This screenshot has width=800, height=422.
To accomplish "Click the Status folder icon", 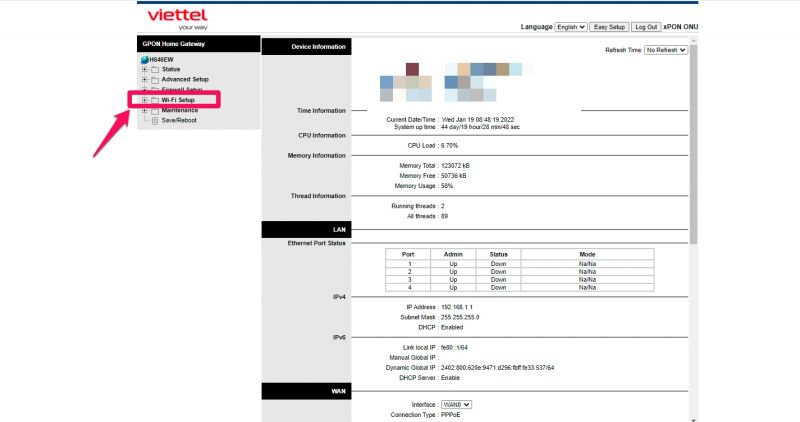I will [x=154, y=69].
